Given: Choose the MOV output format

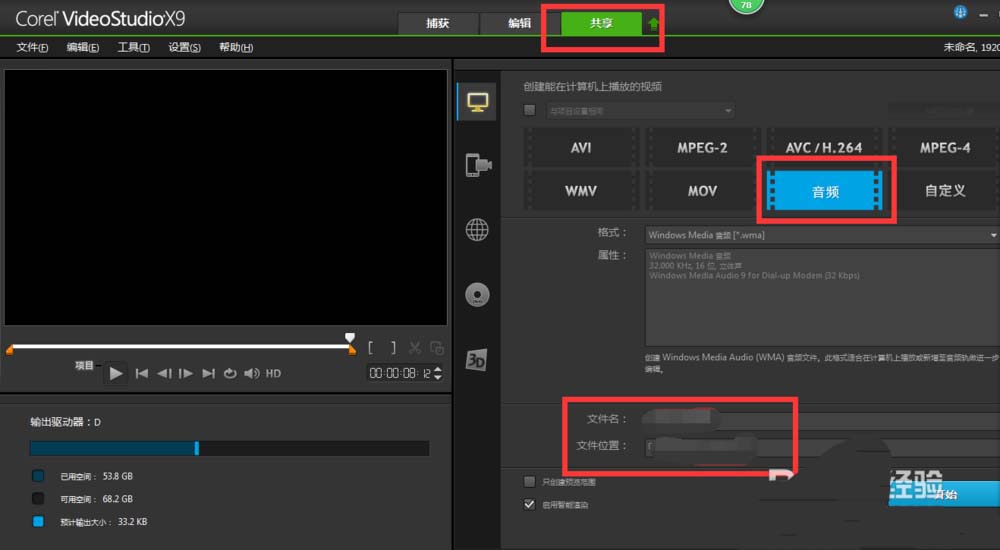Looking at the screenshot, I should pos(702,191).
